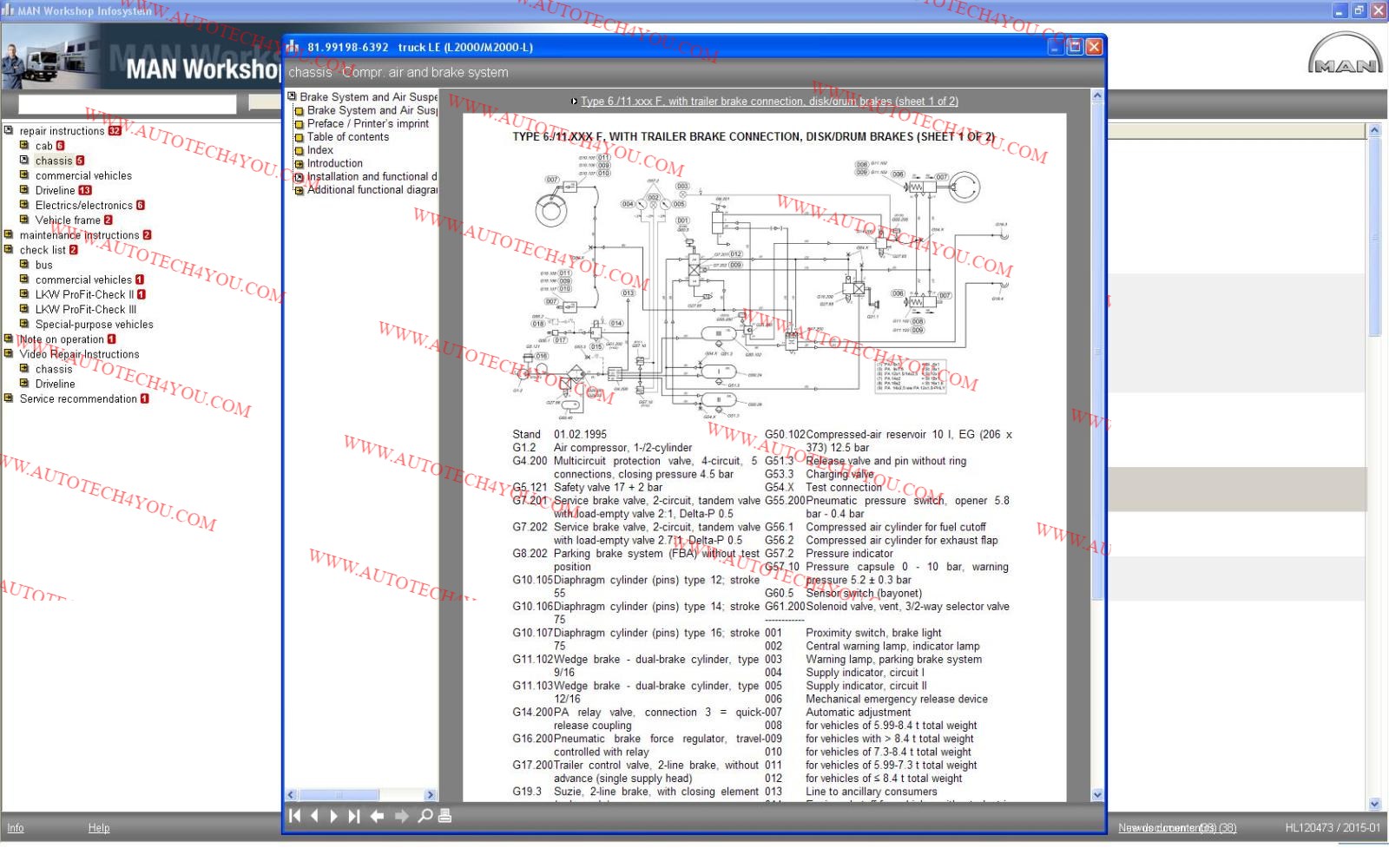Image resolution: width=1389 pixels, height=868 pixels.
Task: Expand the Driveline repair instructions node
Action: 24,190
